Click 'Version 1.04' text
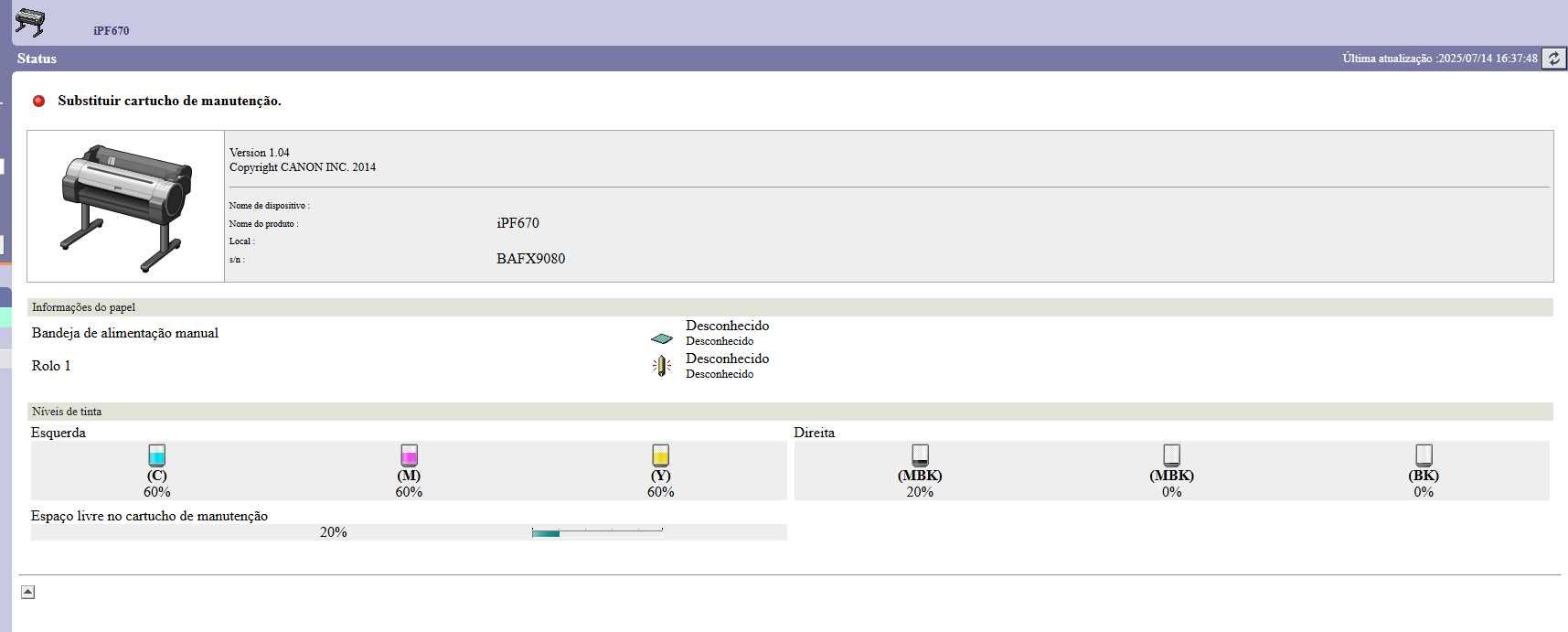 click(x=260, y=153)
